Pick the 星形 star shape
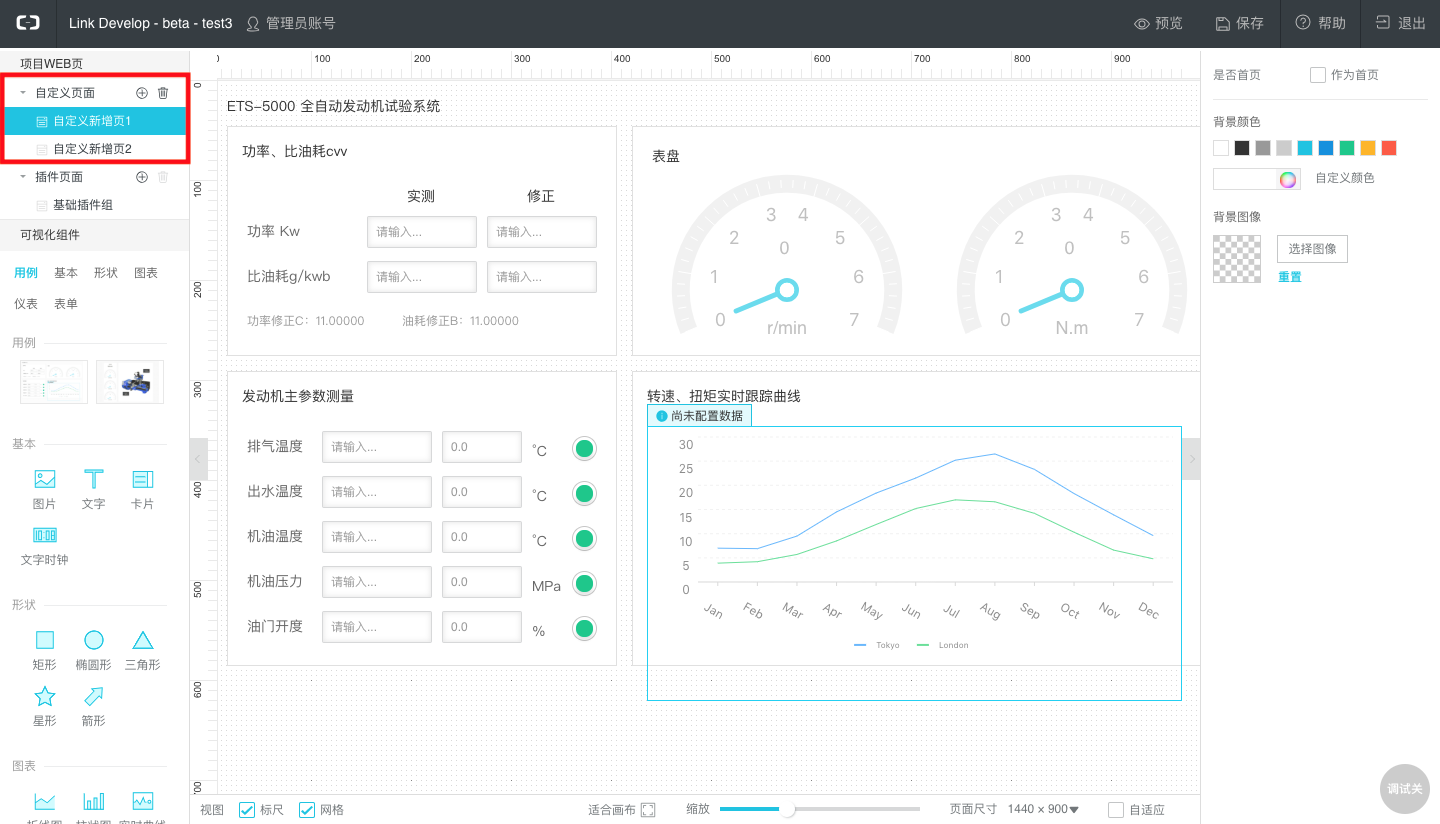Viewport: 1440px width, 824px height. [45, 705]
